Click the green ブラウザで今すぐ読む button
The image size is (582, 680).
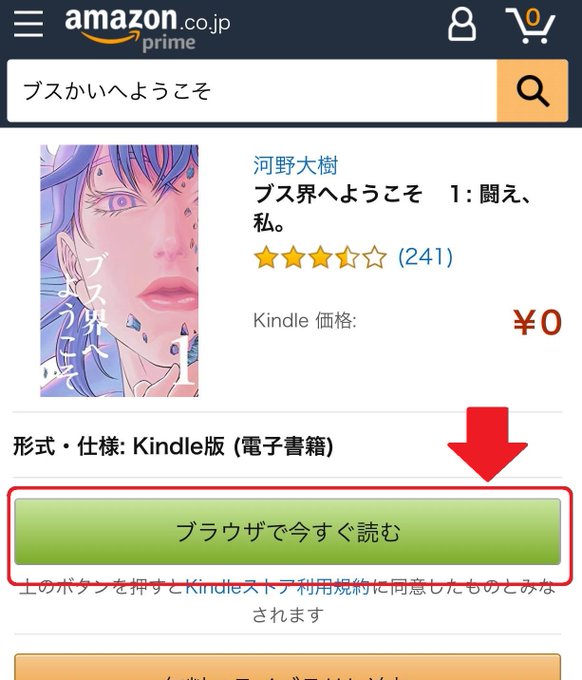pos(288,532)
